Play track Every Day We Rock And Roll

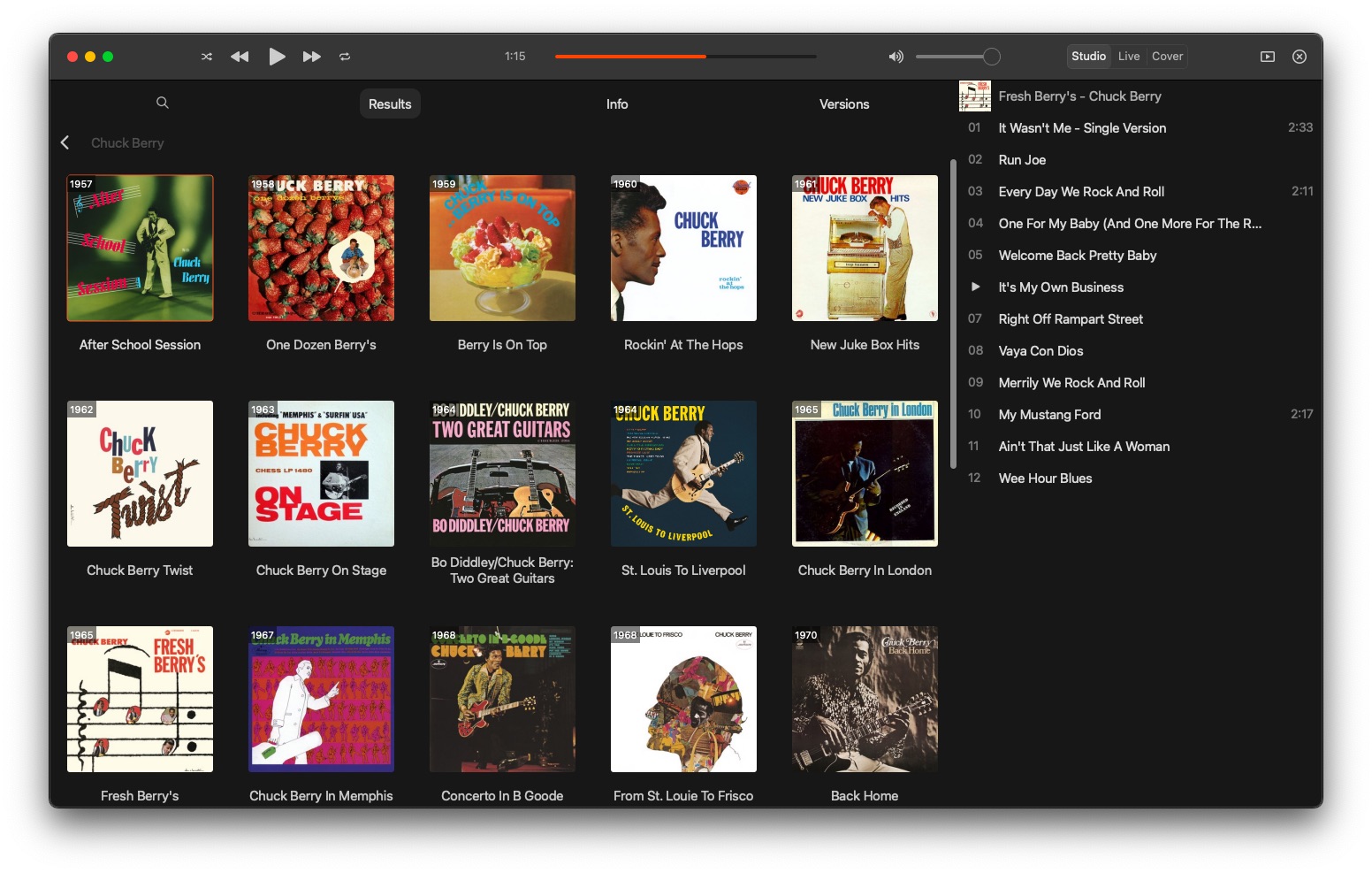coord(1140,192)
